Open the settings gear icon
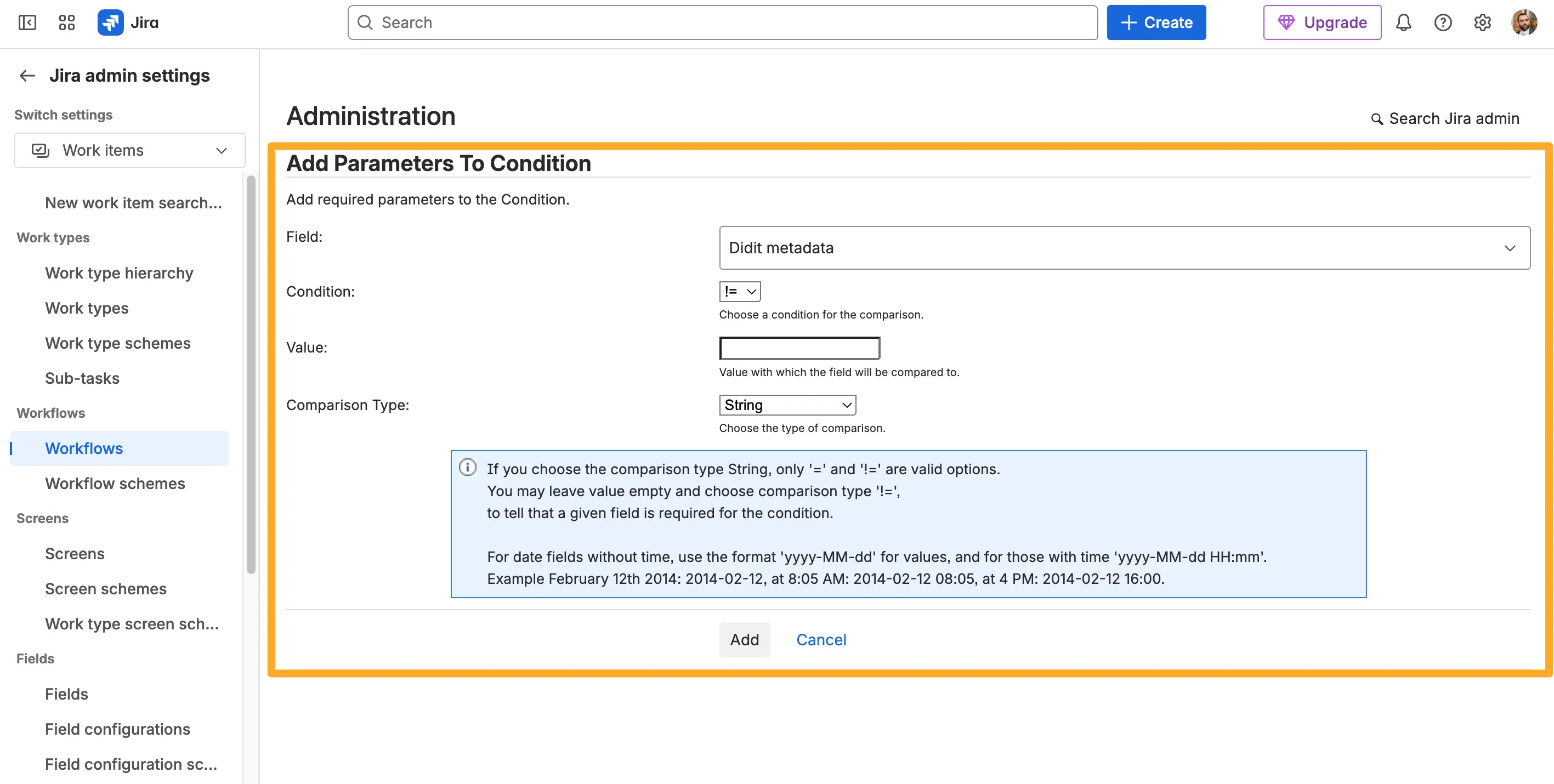The image size is (1554, 784). (1482, 22)
